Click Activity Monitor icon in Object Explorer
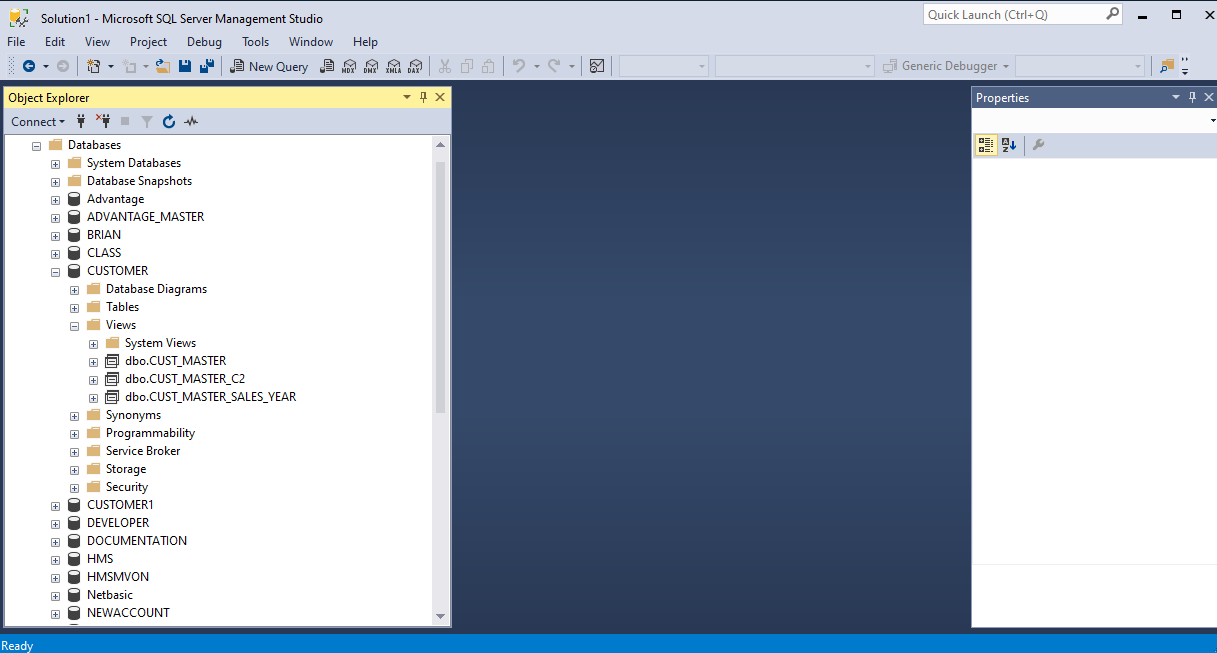Image resolution: width=1217 pixels, height=653 pixels. [191, 121]
